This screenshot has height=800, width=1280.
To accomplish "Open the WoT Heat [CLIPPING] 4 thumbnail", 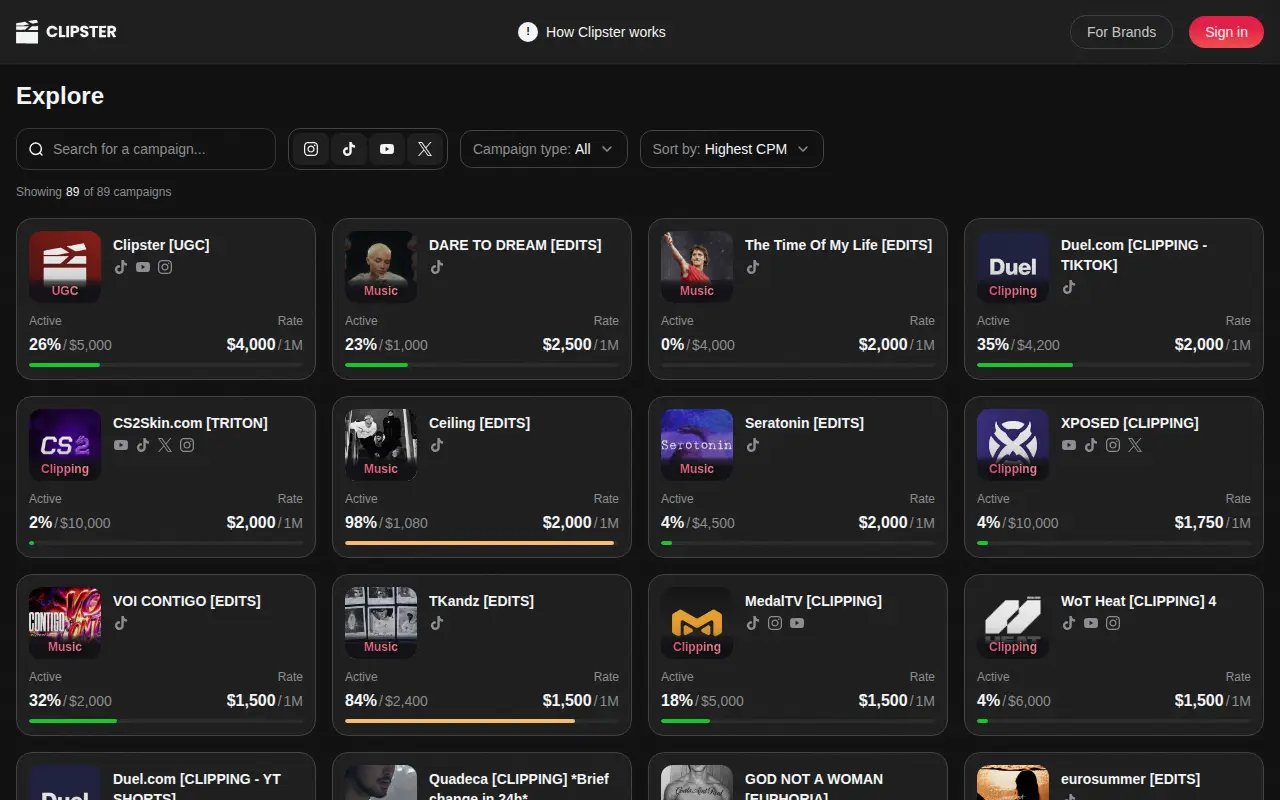I will point(1013,623).
